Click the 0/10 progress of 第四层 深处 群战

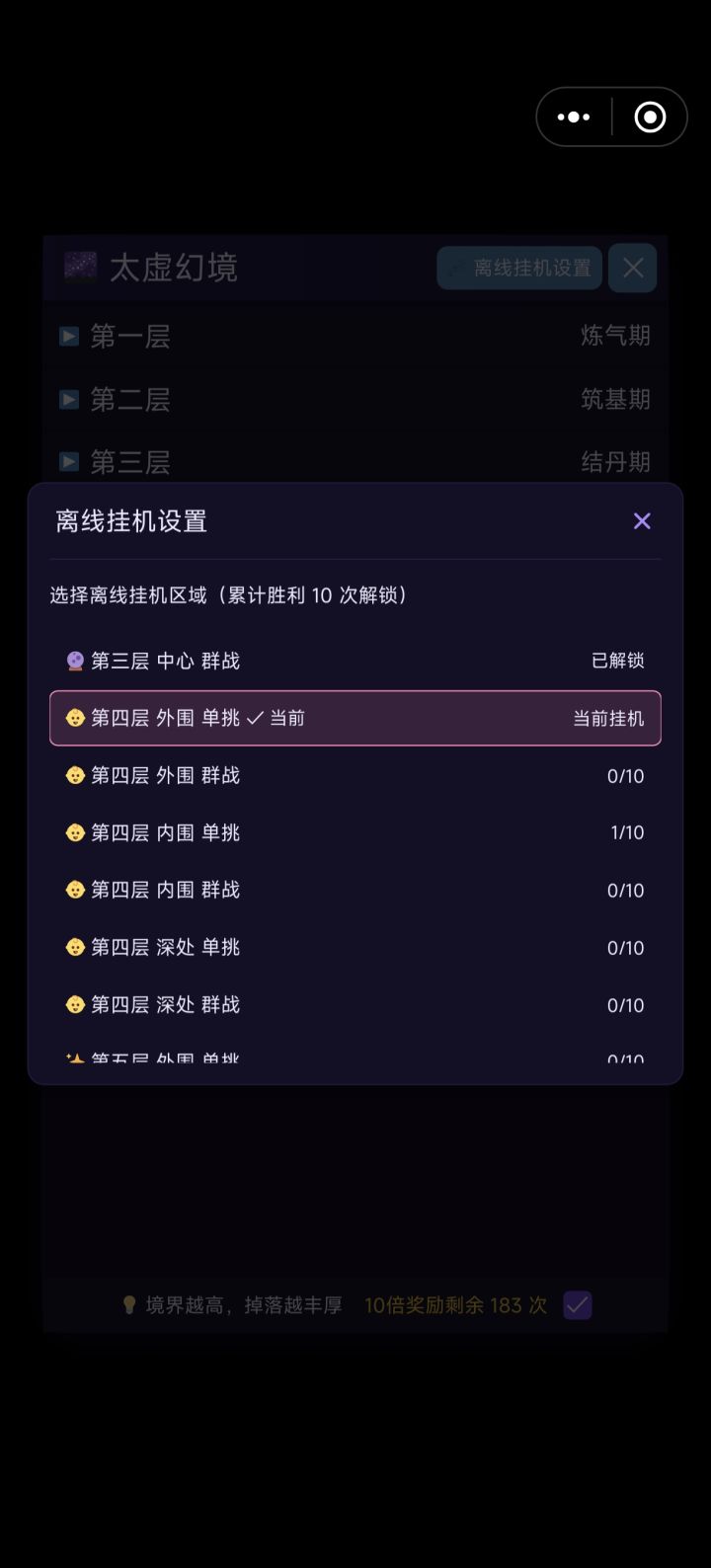tap(625, 1004)
